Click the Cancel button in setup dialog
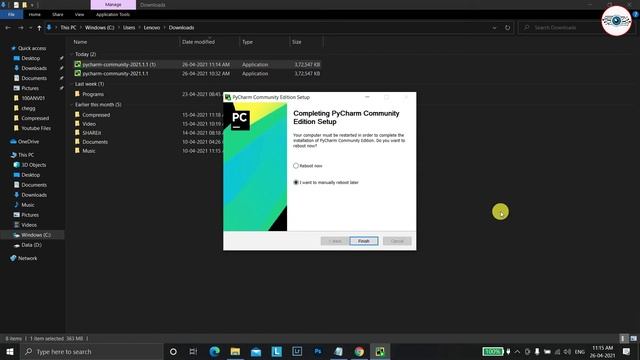 pos(397,241)
